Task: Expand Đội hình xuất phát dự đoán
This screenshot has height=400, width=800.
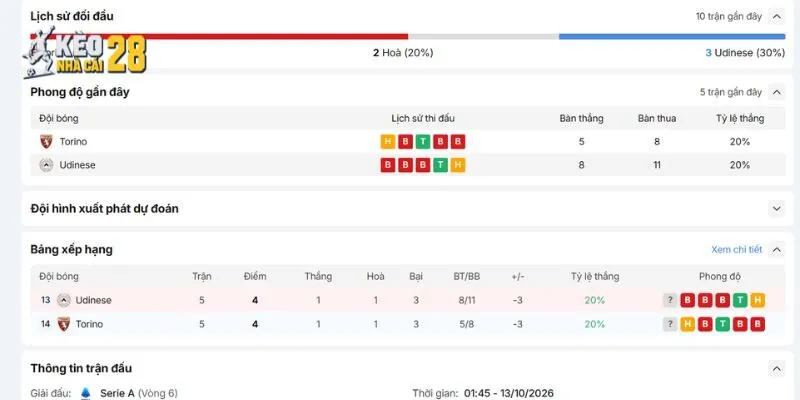Action: 777,209
